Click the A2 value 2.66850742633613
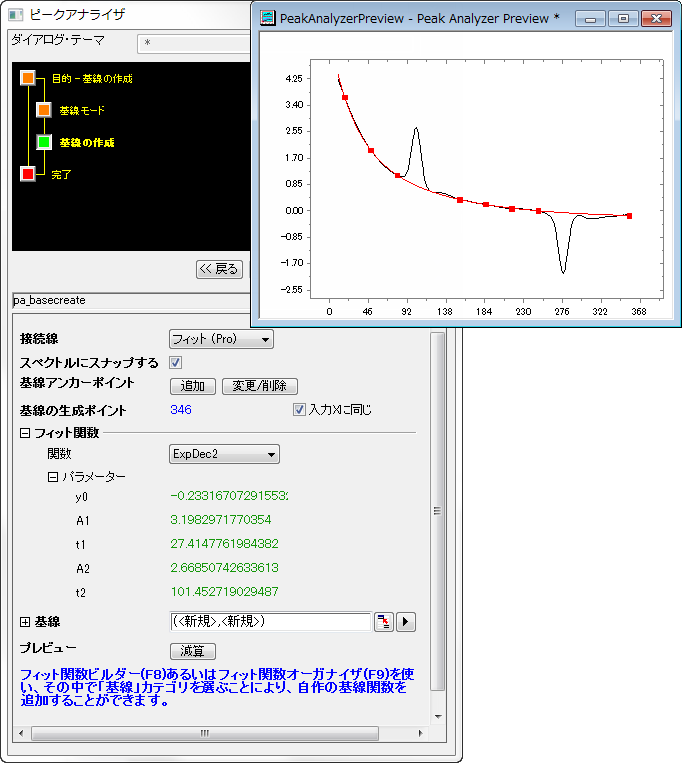The width and height of the screenshot is (682, 763). pyautogui.click(x=224, y=567)
